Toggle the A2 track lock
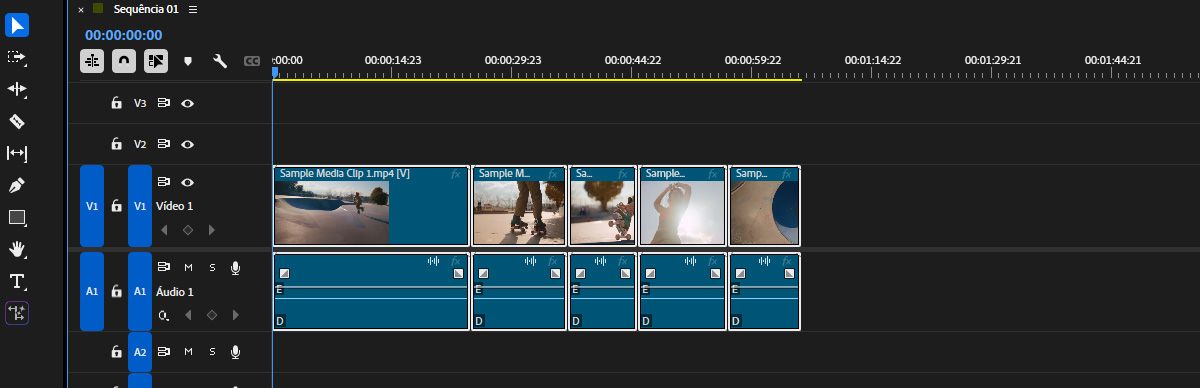 click(x=116, y=352)
